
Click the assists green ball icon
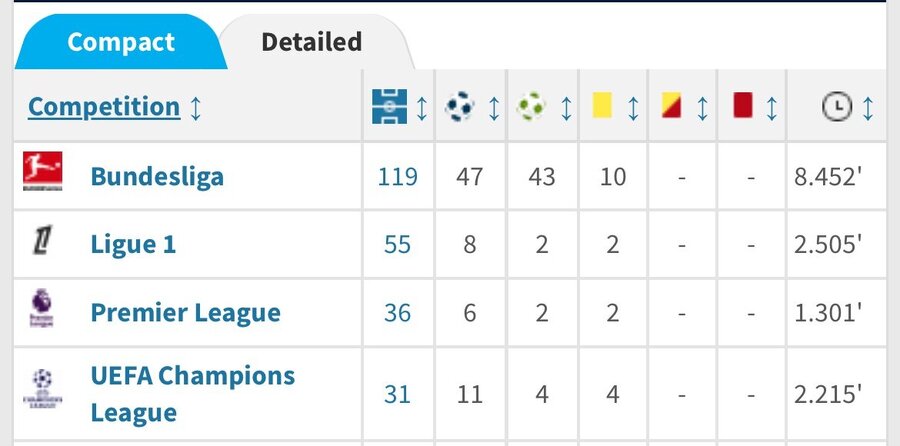point(531,107)
